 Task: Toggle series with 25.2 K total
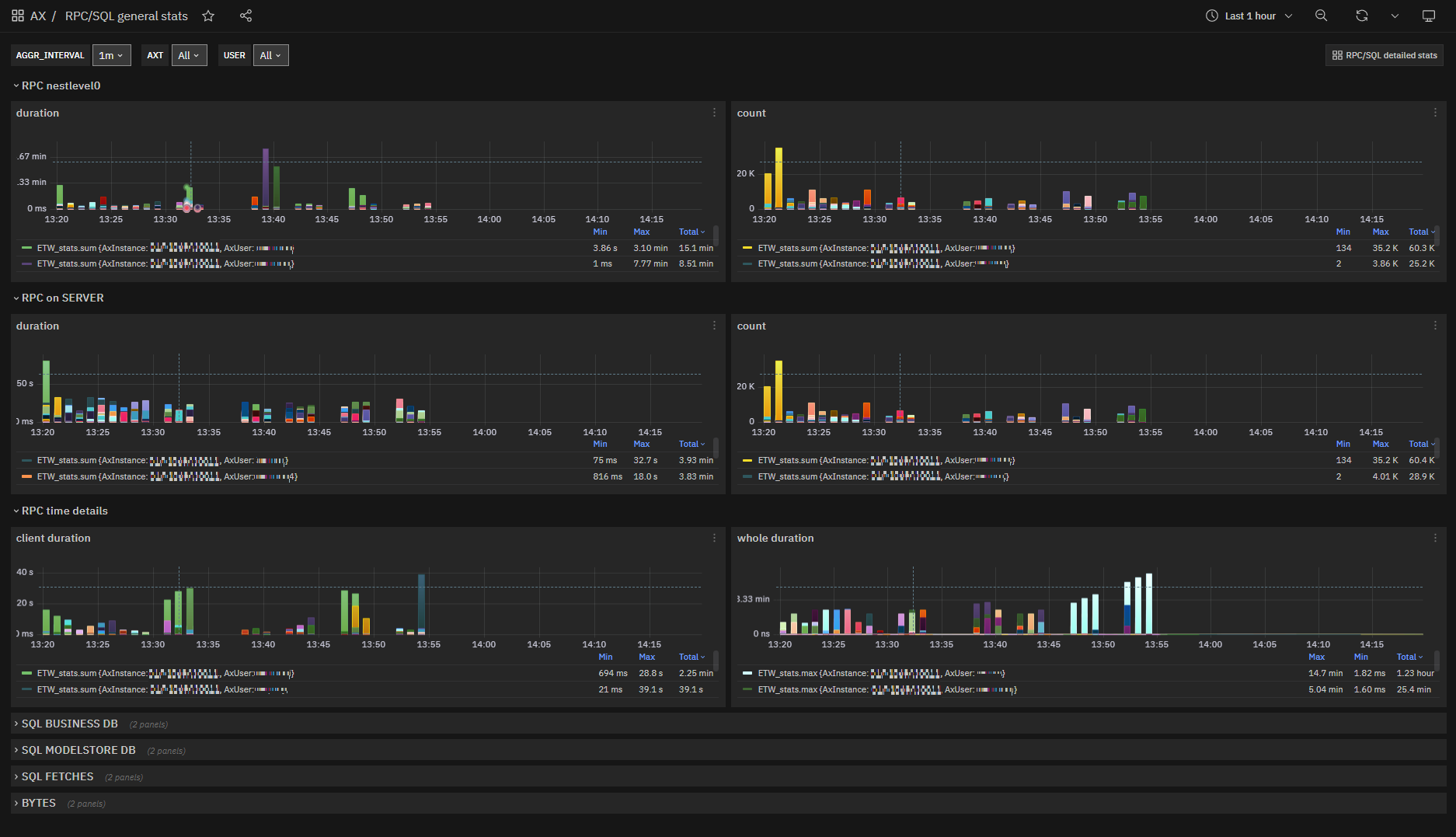[x=883, y=263]
